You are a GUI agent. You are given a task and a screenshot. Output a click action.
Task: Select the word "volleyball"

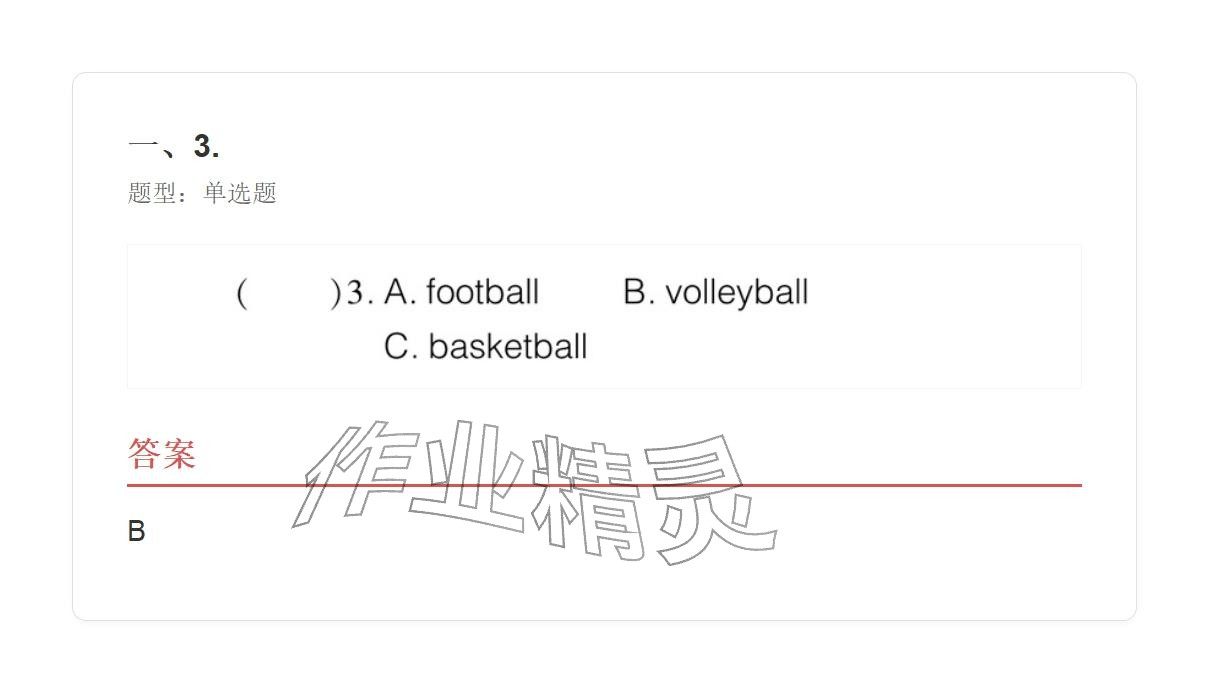(x=736, y=293)
